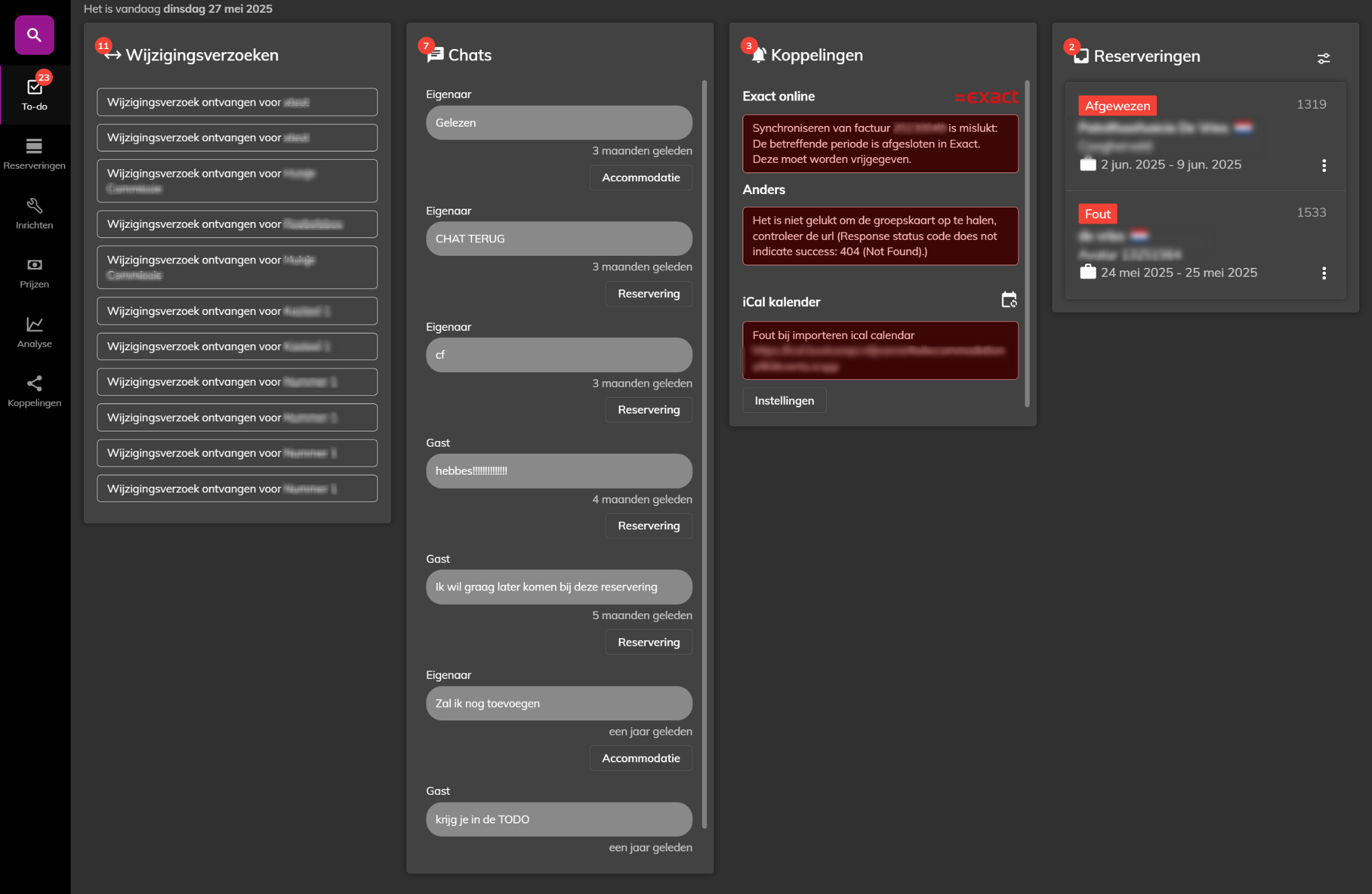
Task: Click the Afgewezen status badge
Action: click(1117, 106)
